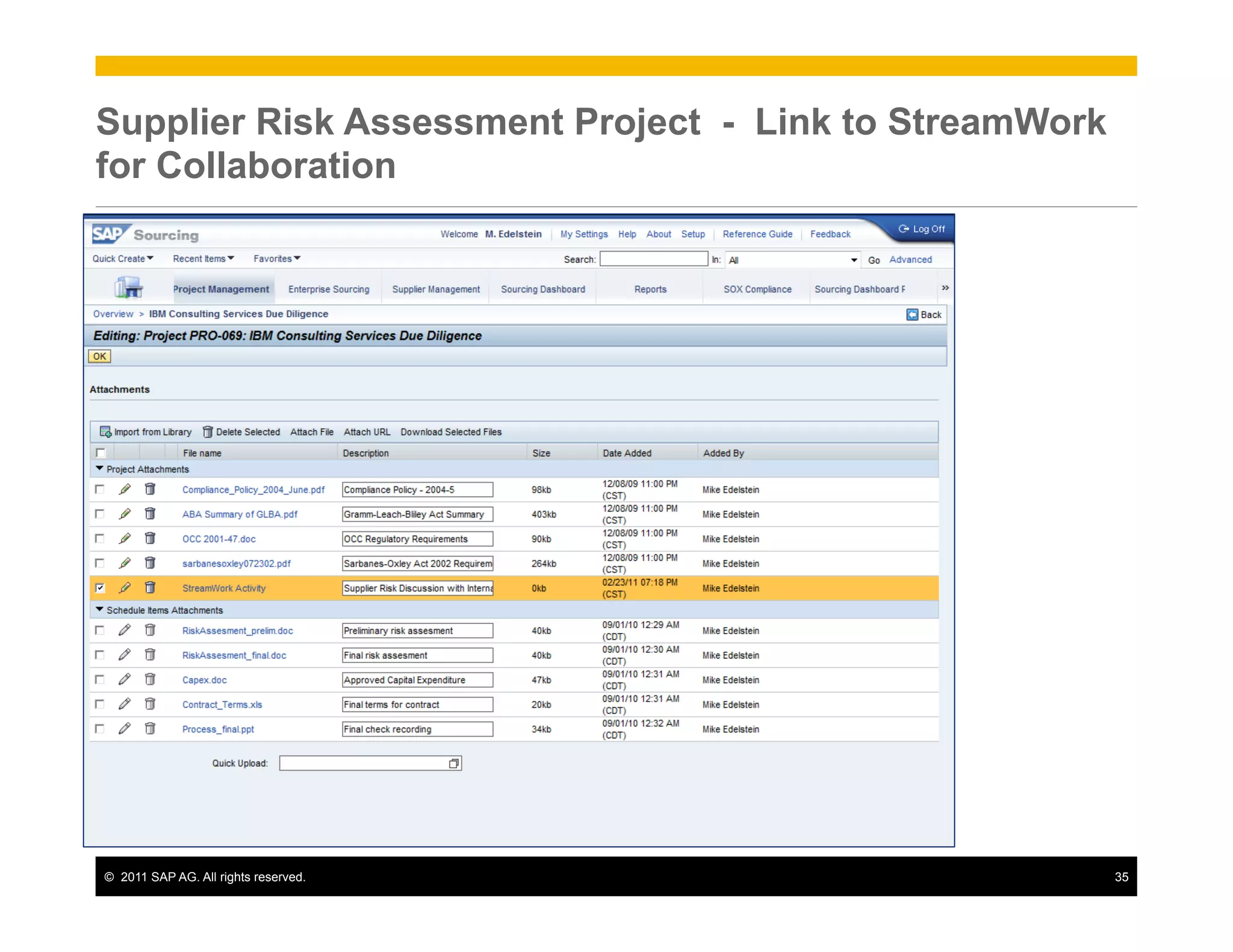Click trash icon for RiskAssesment_prelim.doc
The image size is (1233, 952).
(x=150, y=630)
